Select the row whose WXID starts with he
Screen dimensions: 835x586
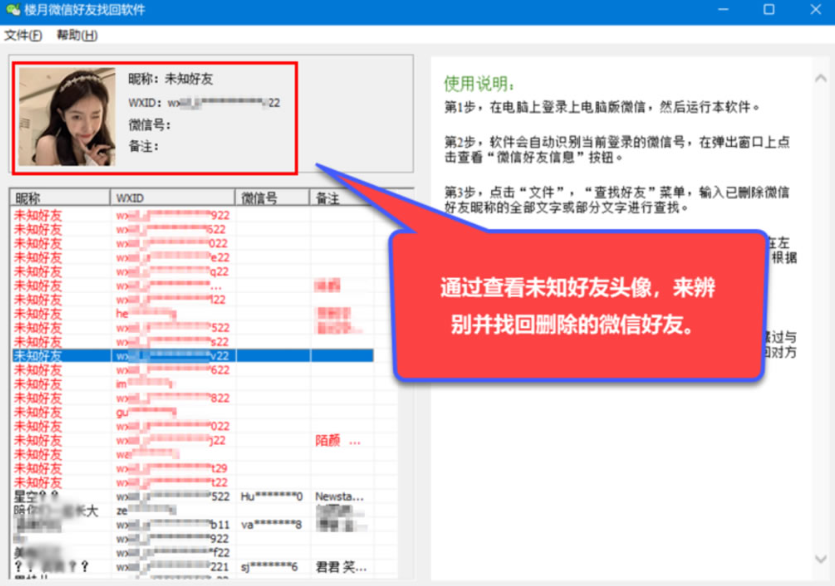pyautogui.click(x=192, y=314)
